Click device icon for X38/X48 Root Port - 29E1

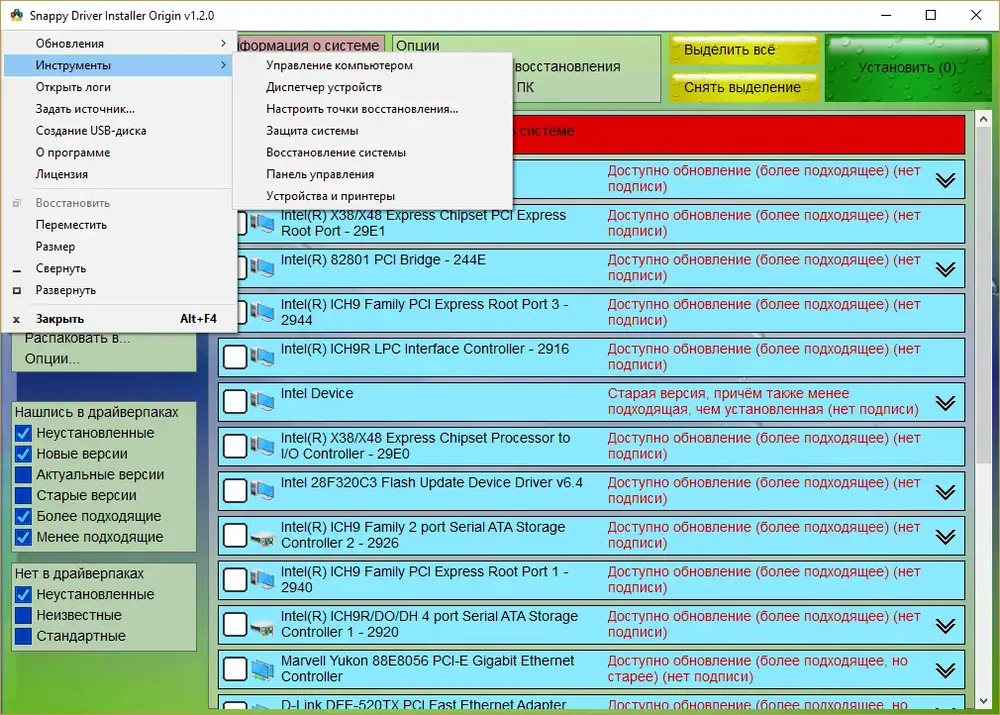(x=262, y=223)
